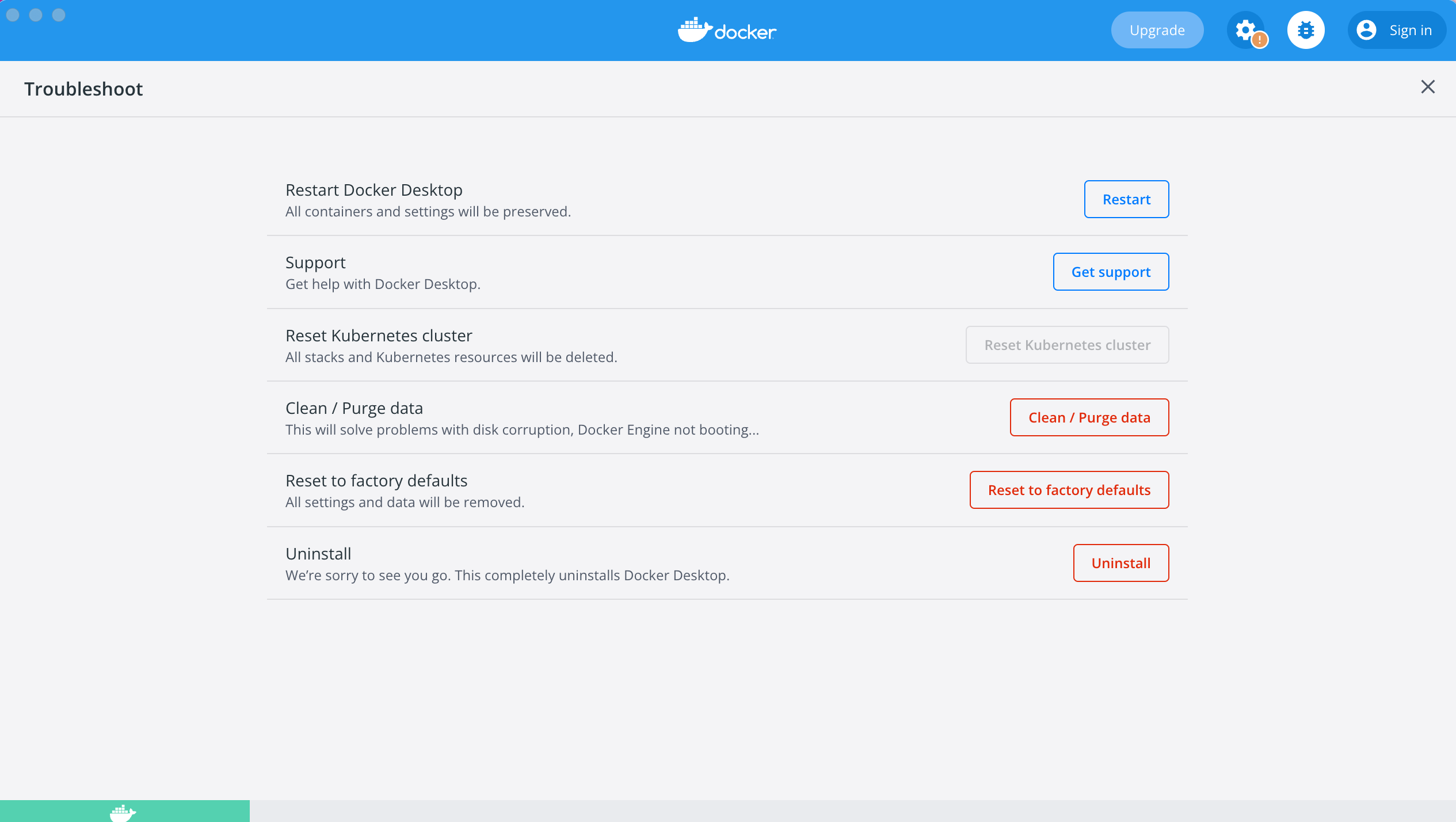Click the macOS red close window dot
The image size is (1456, 822).
click(13, 15)
